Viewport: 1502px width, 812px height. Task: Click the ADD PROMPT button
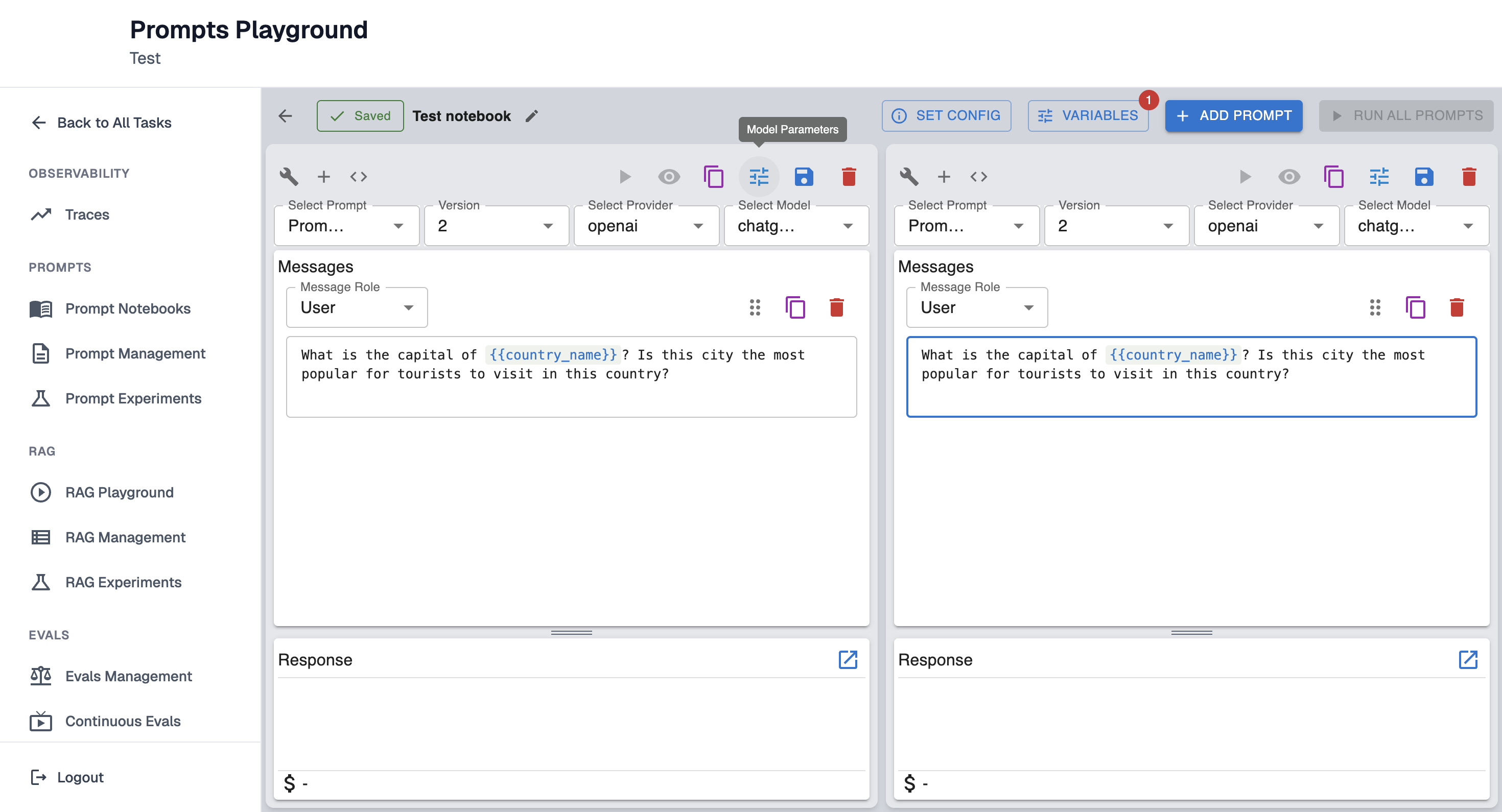point(1233,115)
